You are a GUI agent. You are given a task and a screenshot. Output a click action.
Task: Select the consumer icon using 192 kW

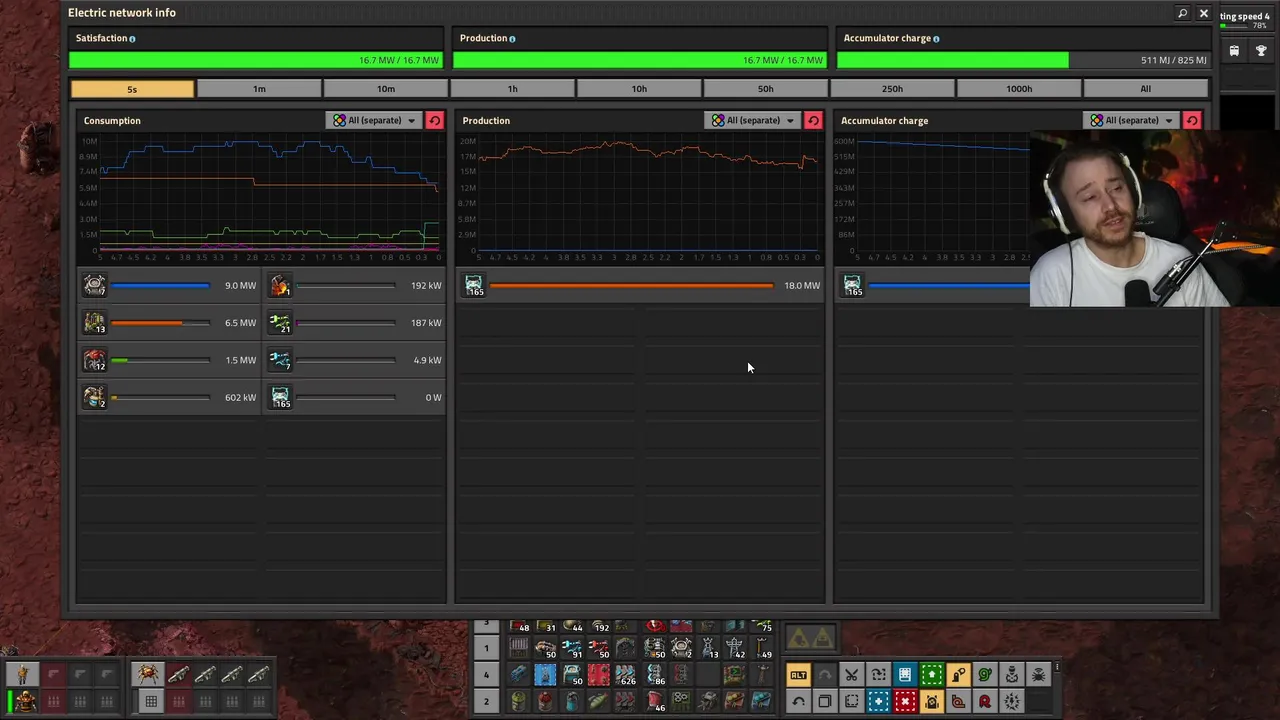point(280,285)
